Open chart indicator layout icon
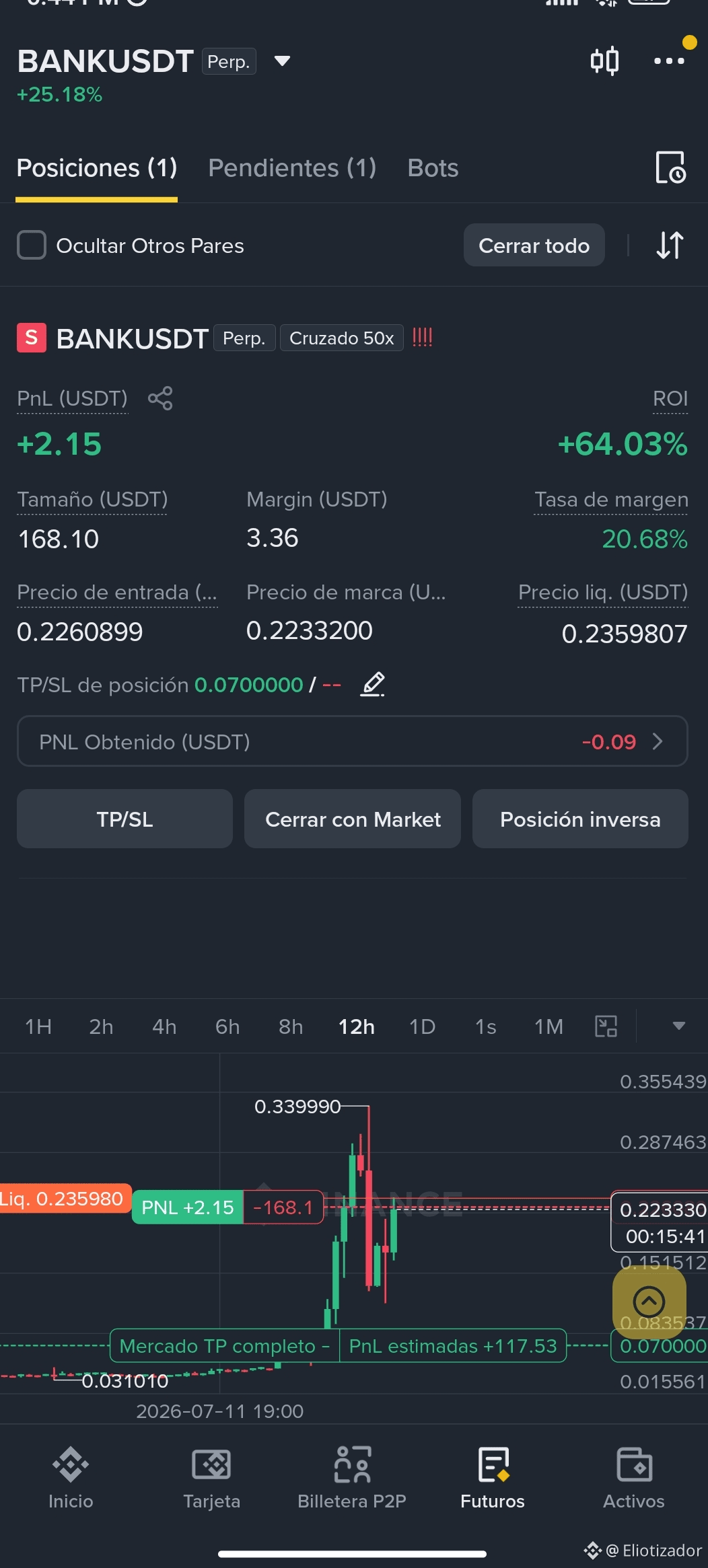 606,1026
